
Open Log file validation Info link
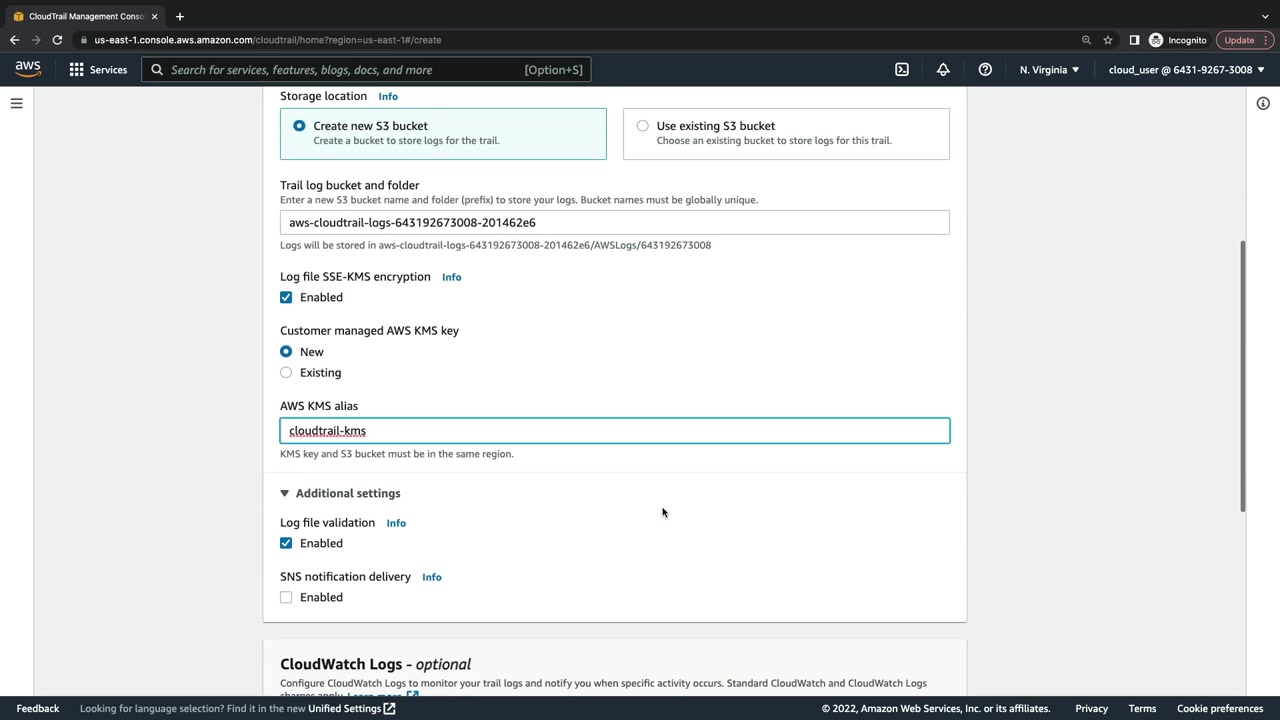(396, 523)
